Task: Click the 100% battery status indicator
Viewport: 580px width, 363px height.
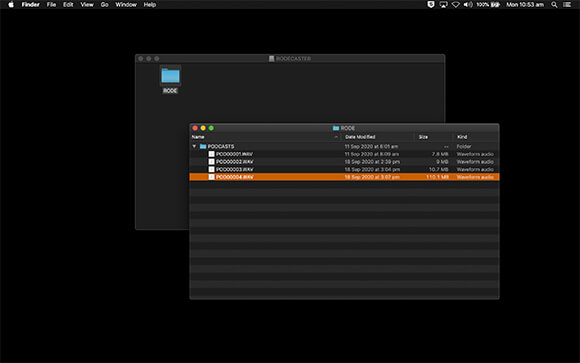Action: coord(488,4)
